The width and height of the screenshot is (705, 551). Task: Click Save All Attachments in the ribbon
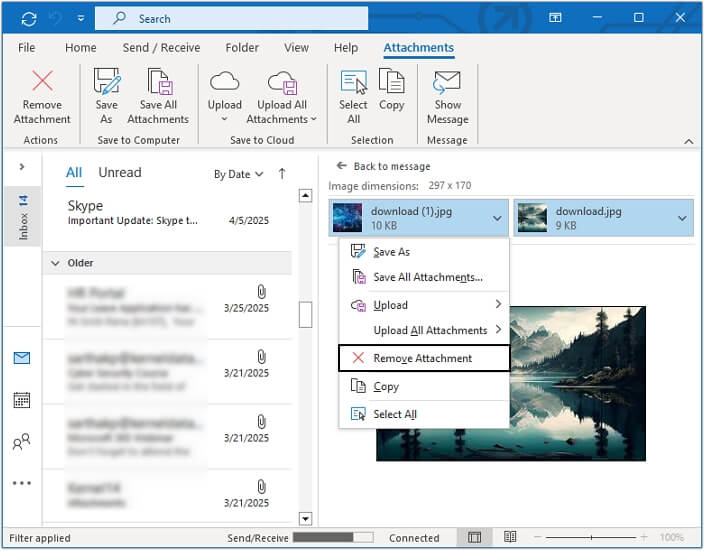(158, 97)
